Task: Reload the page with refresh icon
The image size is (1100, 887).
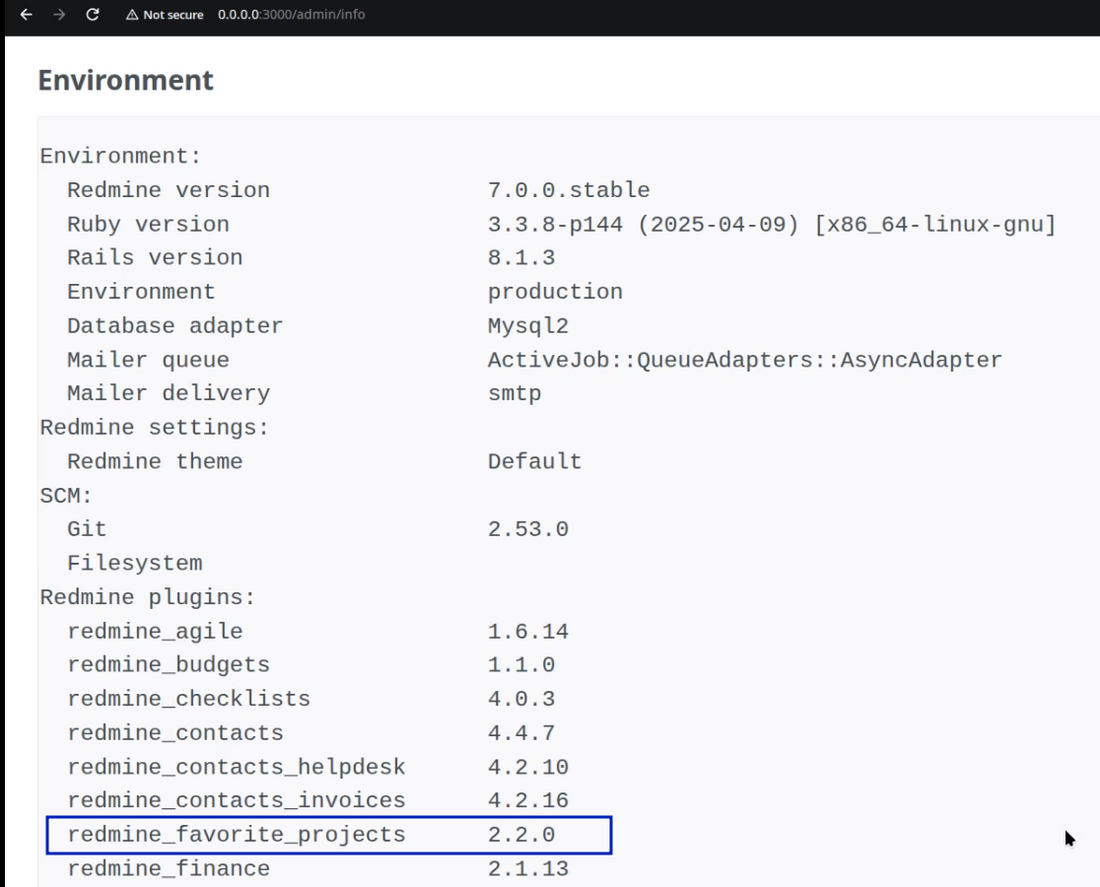Action: click(x=93, y=14)
